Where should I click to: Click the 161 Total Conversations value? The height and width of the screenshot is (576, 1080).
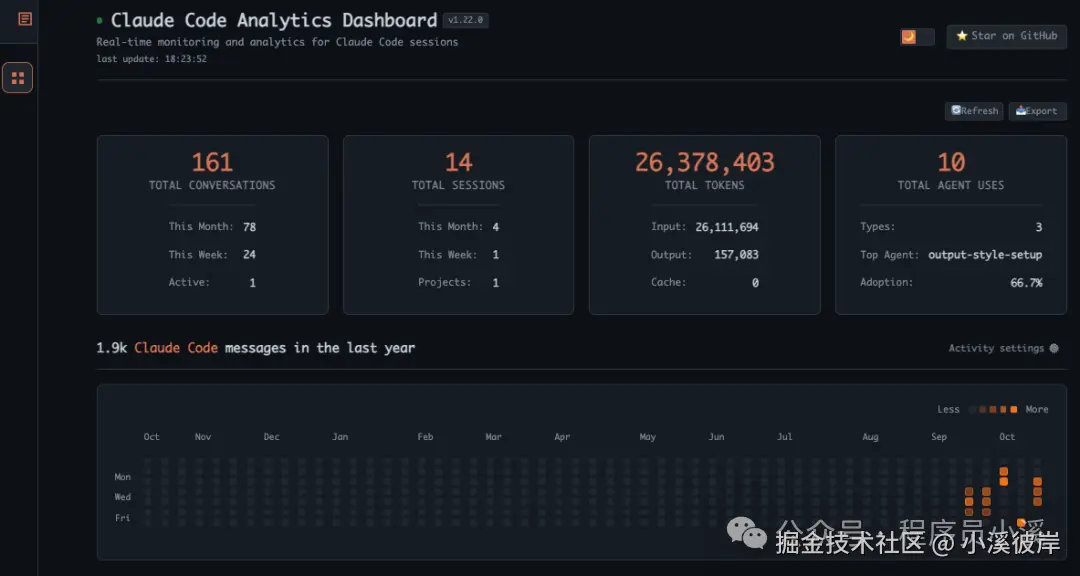click(212, 163)
